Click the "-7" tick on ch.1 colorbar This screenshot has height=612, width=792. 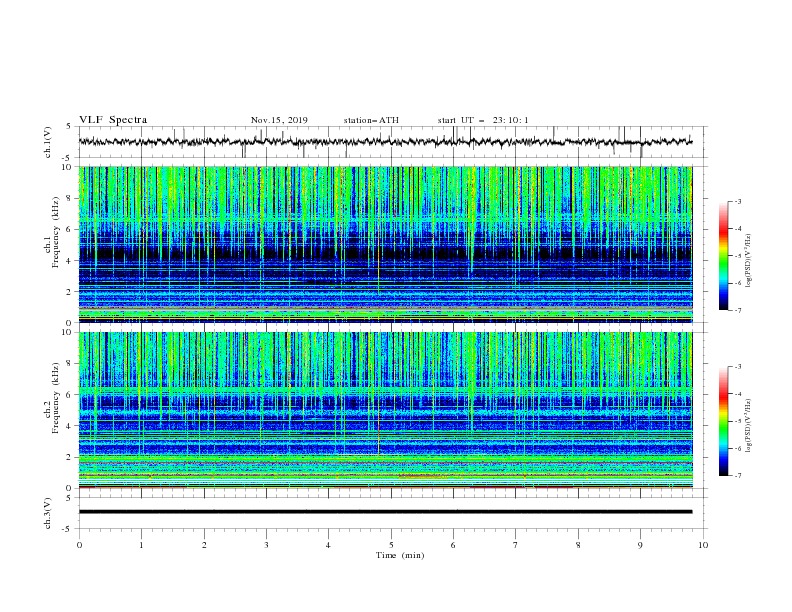click(737, 310)
